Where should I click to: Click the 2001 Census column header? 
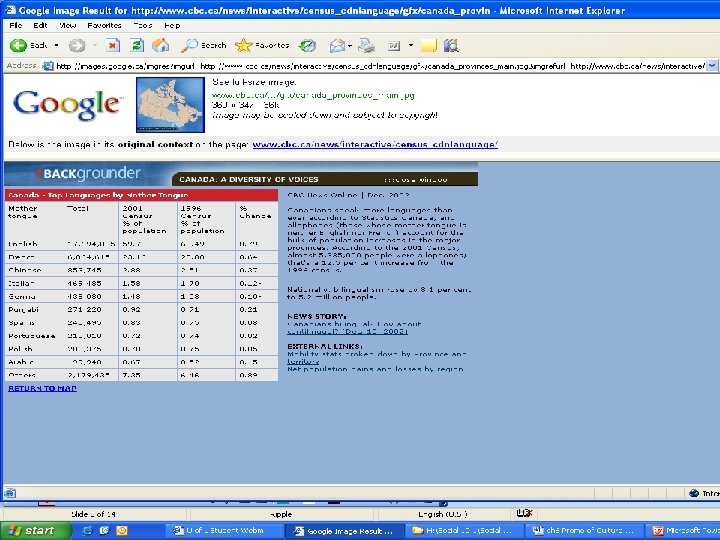[x=144, y=219]
